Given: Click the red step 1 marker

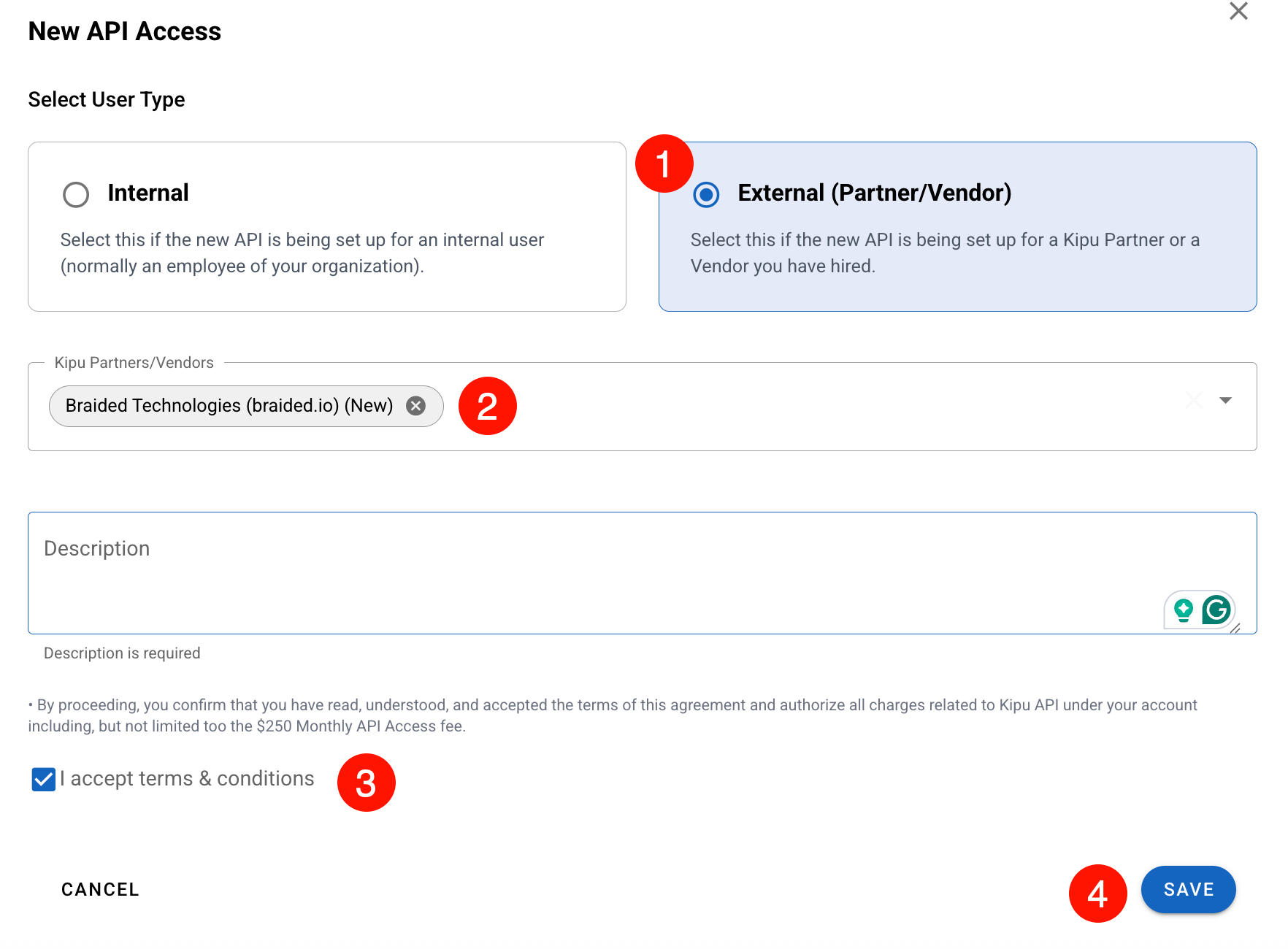Looking at the screenshot, I should 664,164.
